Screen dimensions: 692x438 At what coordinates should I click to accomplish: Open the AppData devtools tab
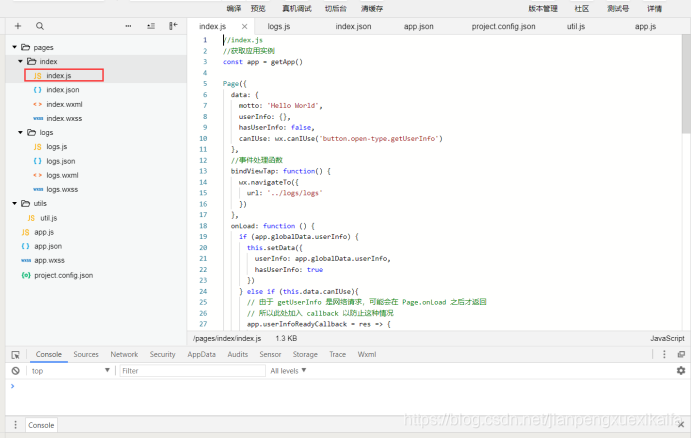click(x=201, y=354)
